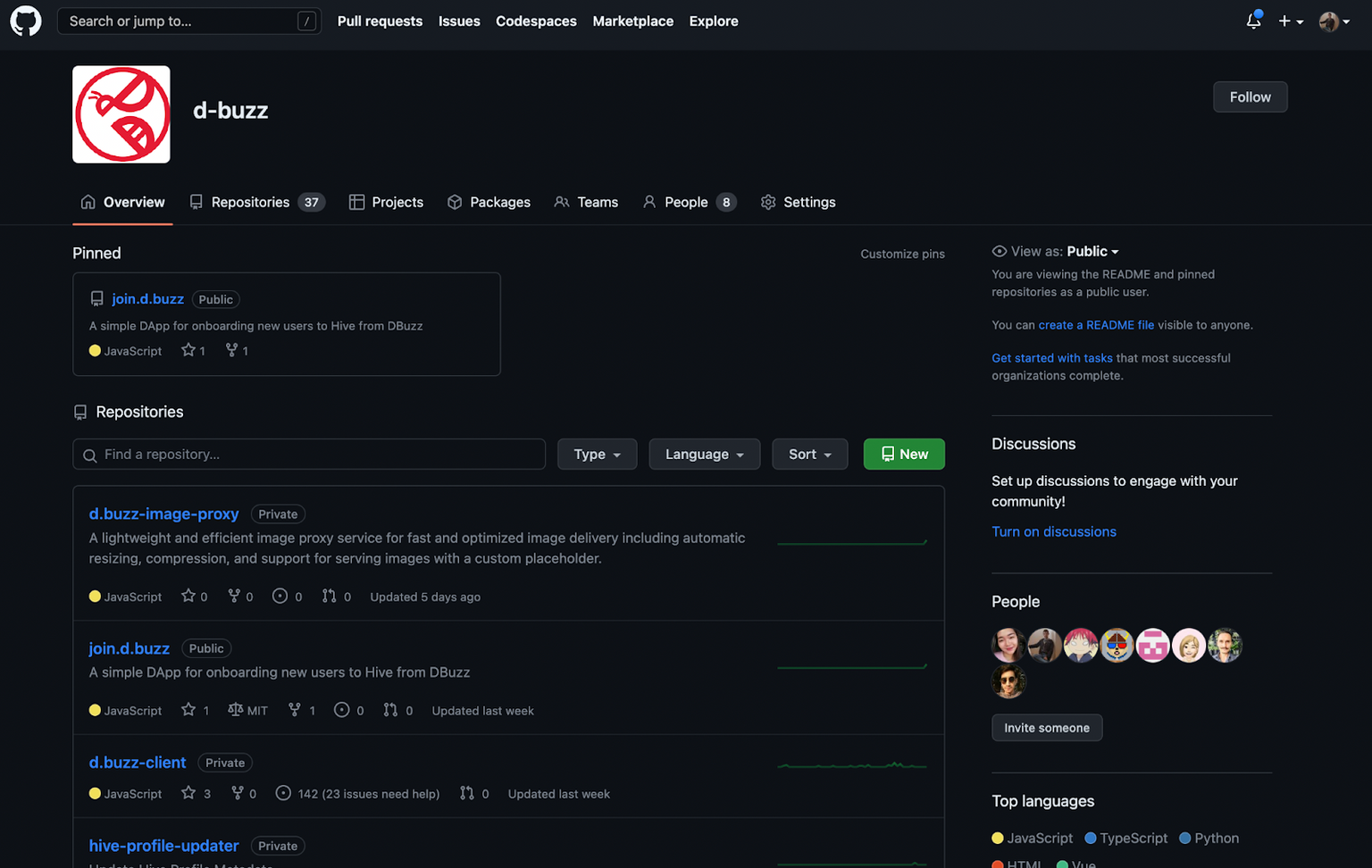
Task: Open pinned join.d.buzz repository link
Action: tap(148, 299)
